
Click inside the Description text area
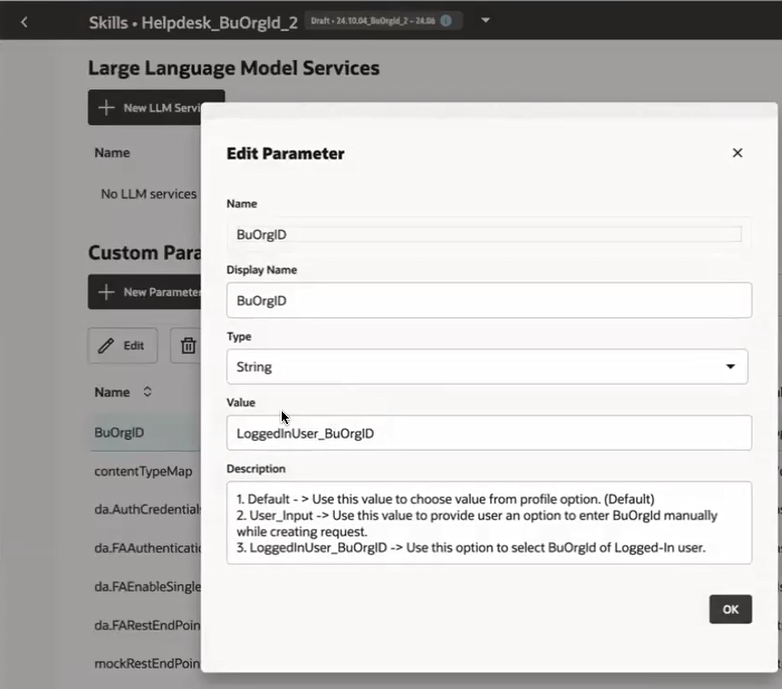(489, 523)
